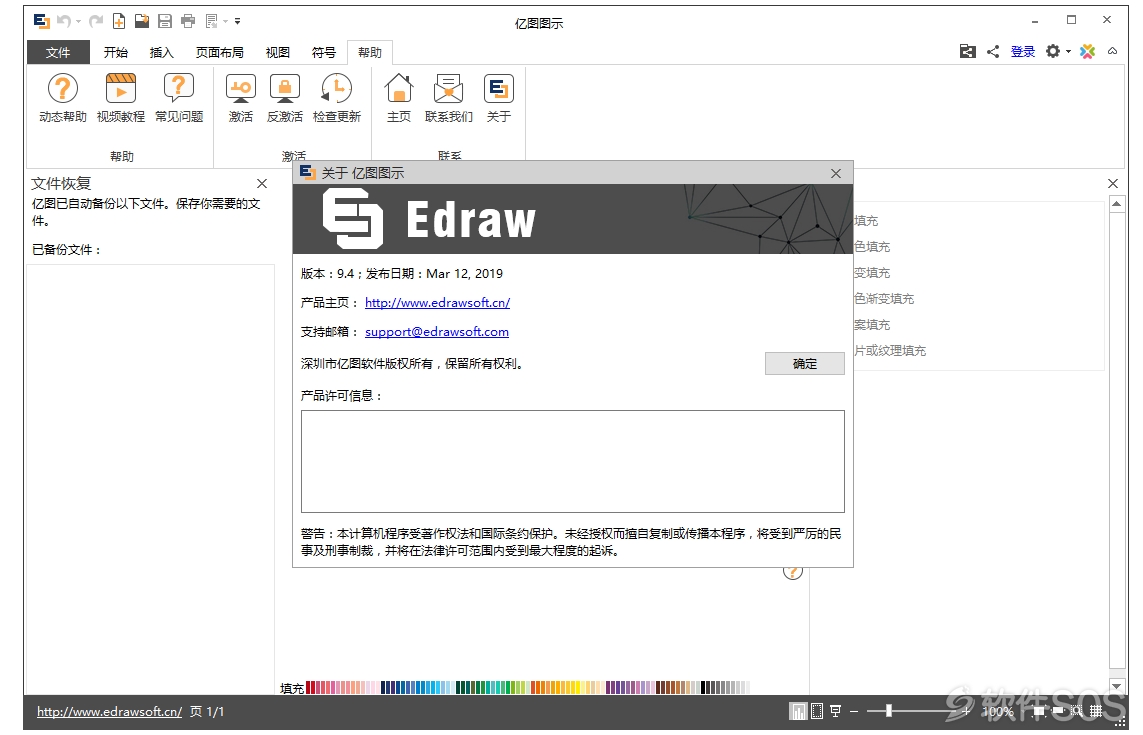Click inside the product license info box
Image resolution: width=1143 pixels, height=735 pixels.
click(573, 462)
